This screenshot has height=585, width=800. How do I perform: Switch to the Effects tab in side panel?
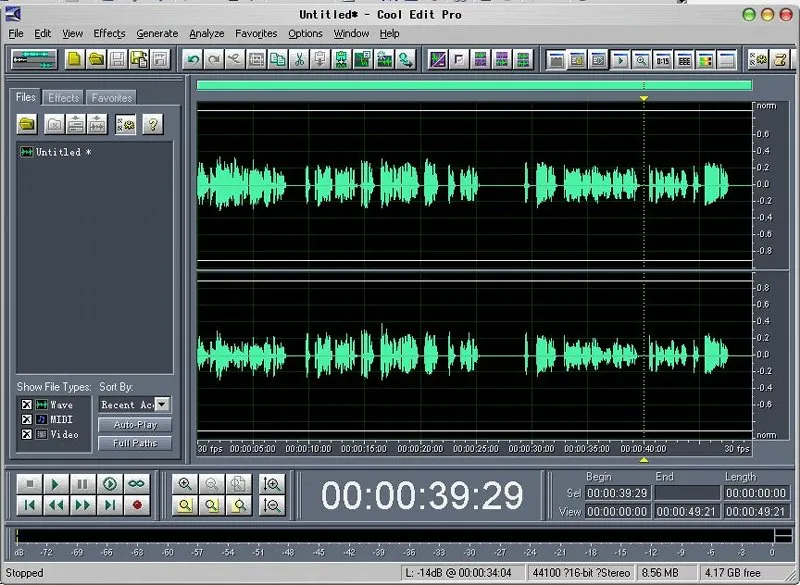pyautogui.click(x=64, y=98)
